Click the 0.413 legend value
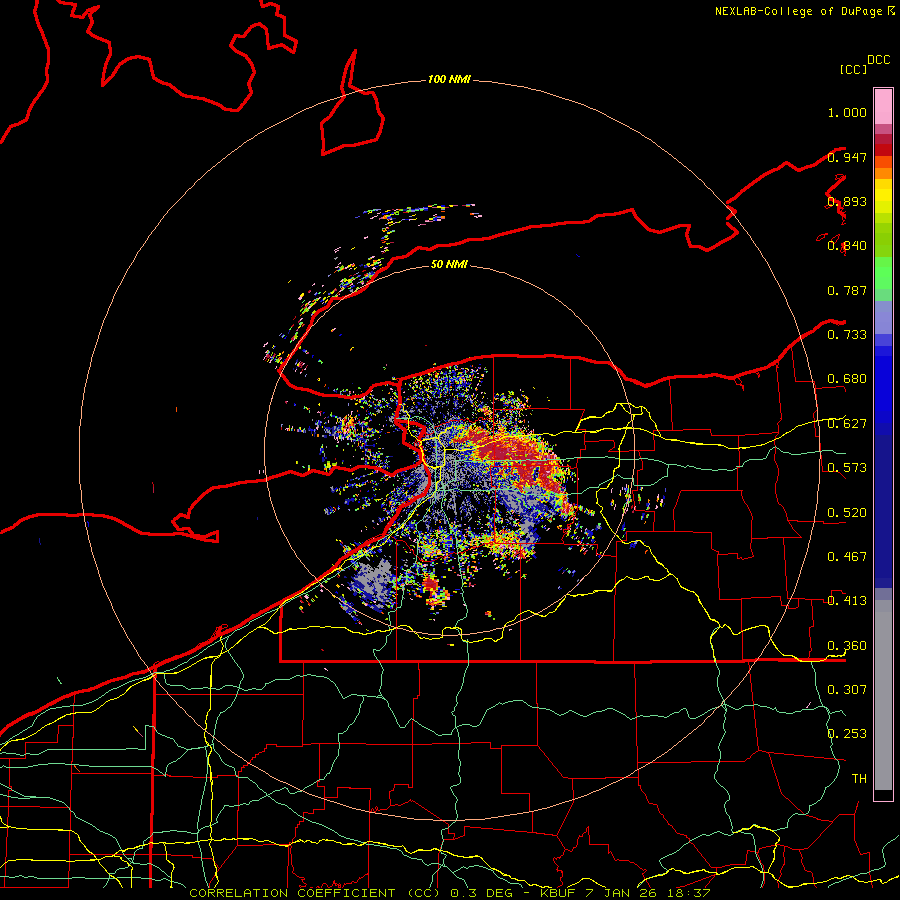900x900 pixels. point(847,601)
